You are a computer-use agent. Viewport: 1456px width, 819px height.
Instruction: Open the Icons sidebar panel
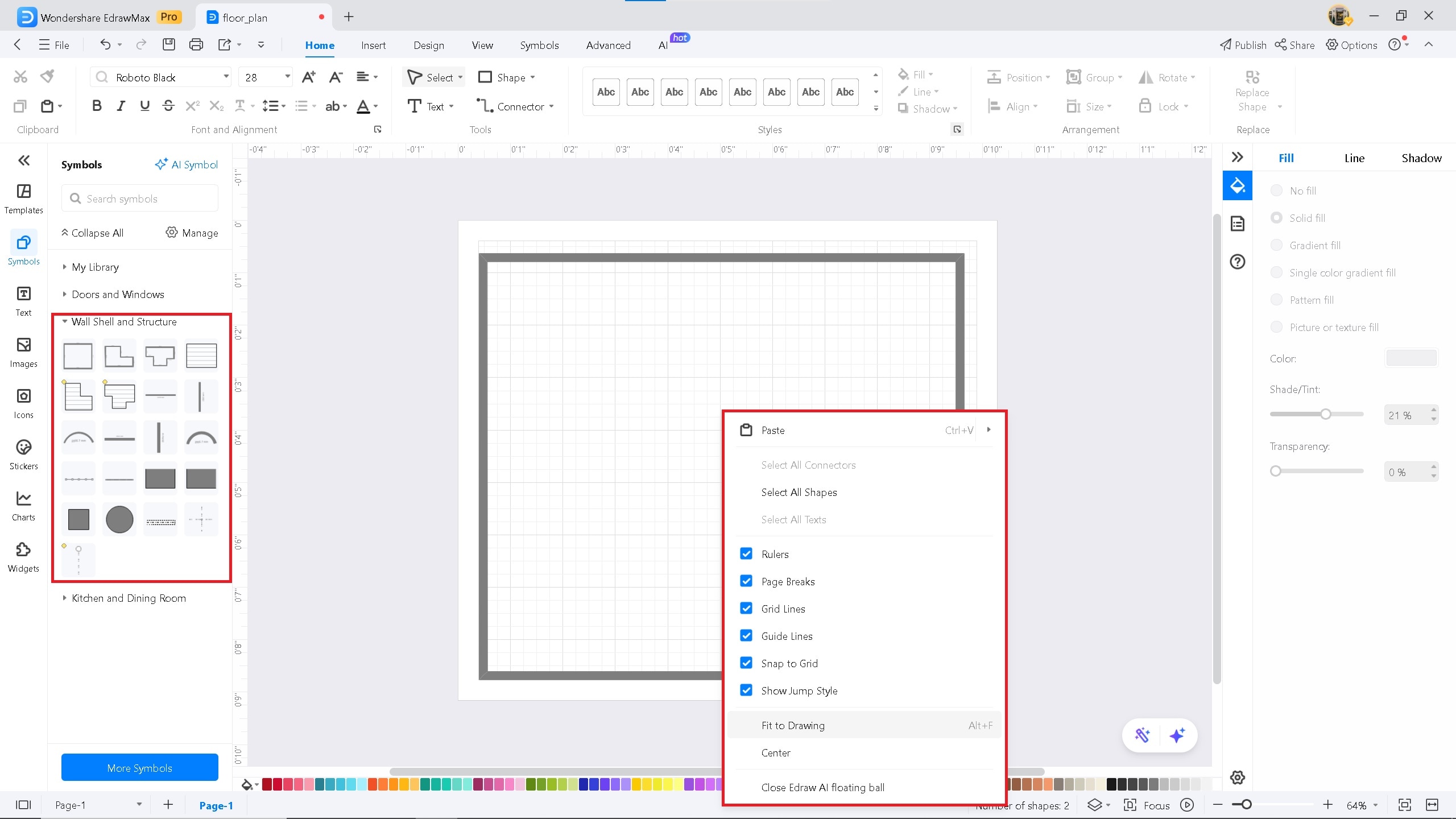pos(23,404)
